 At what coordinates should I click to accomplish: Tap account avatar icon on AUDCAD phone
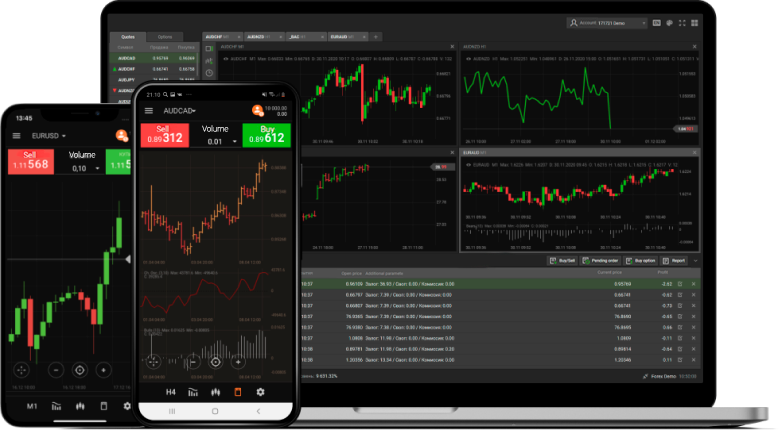[x=257, y=110]
